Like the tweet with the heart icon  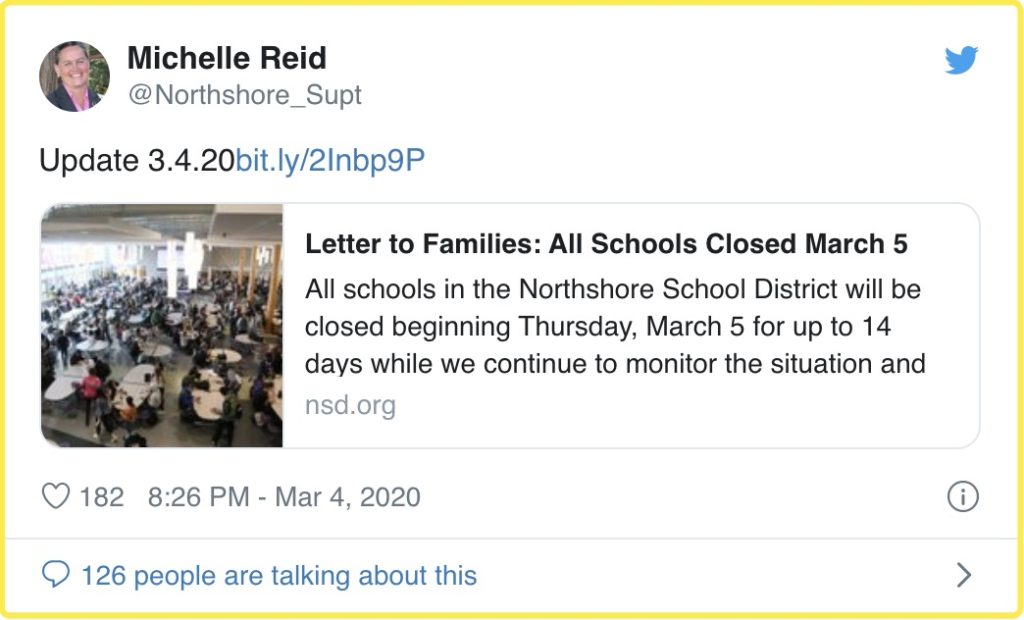[x=57, y=497]
